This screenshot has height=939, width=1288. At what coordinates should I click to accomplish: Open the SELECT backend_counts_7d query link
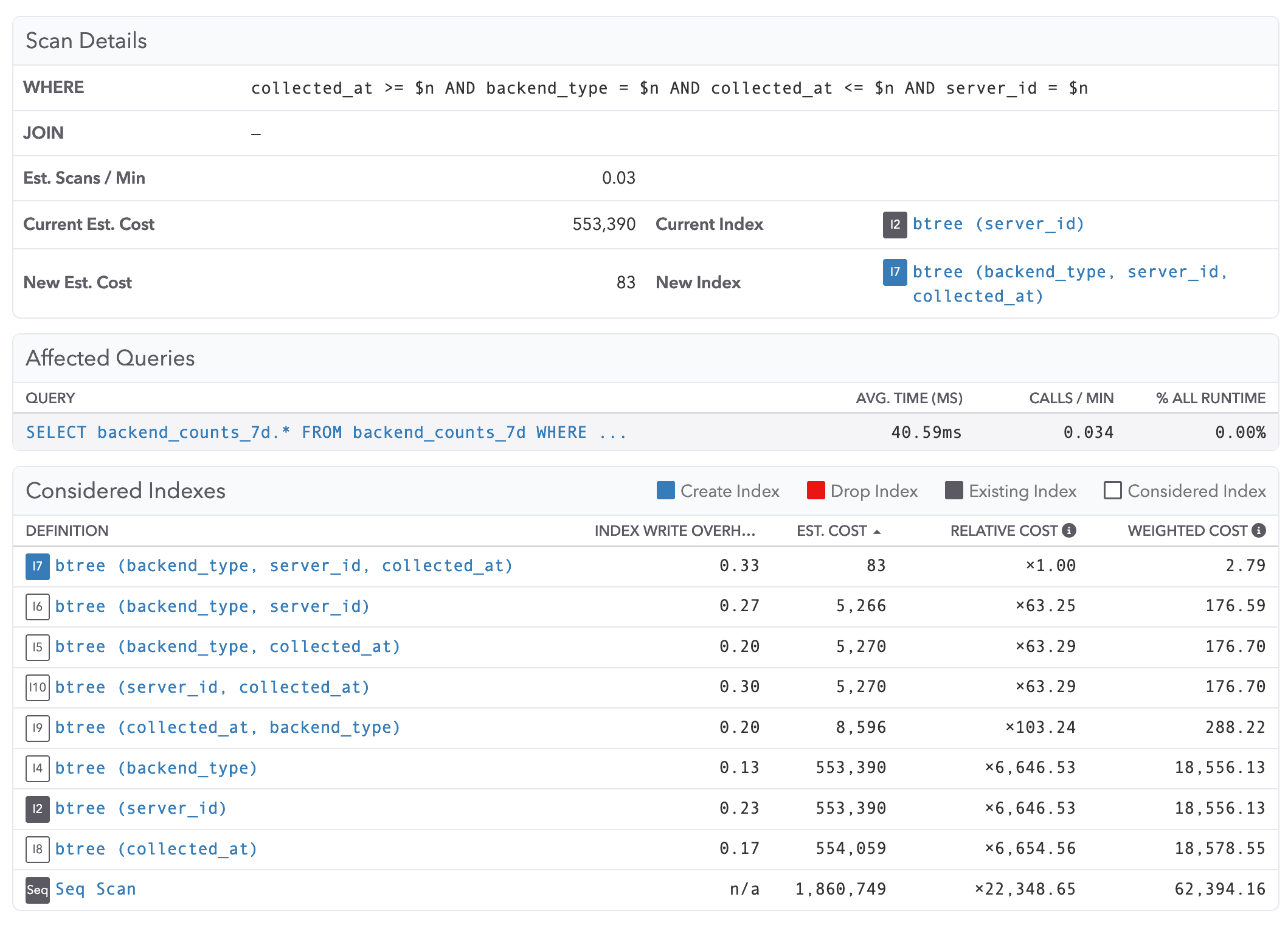pos(326,432)
